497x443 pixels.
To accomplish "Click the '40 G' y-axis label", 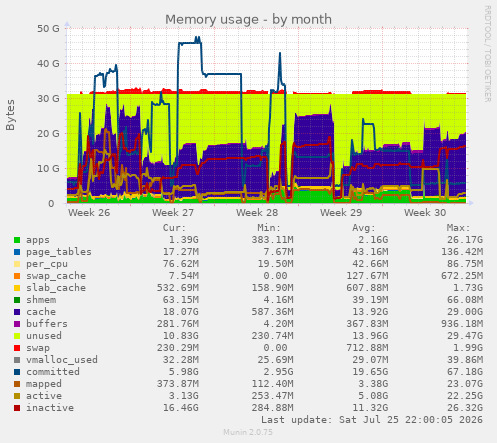I will (48, 64).
